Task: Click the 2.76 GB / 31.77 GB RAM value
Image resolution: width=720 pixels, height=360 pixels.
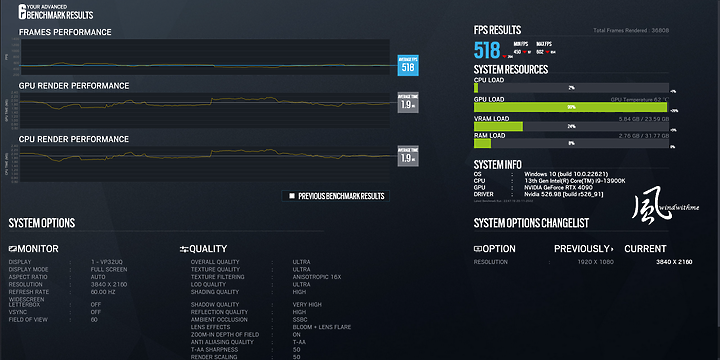Action: click(644, 135)
